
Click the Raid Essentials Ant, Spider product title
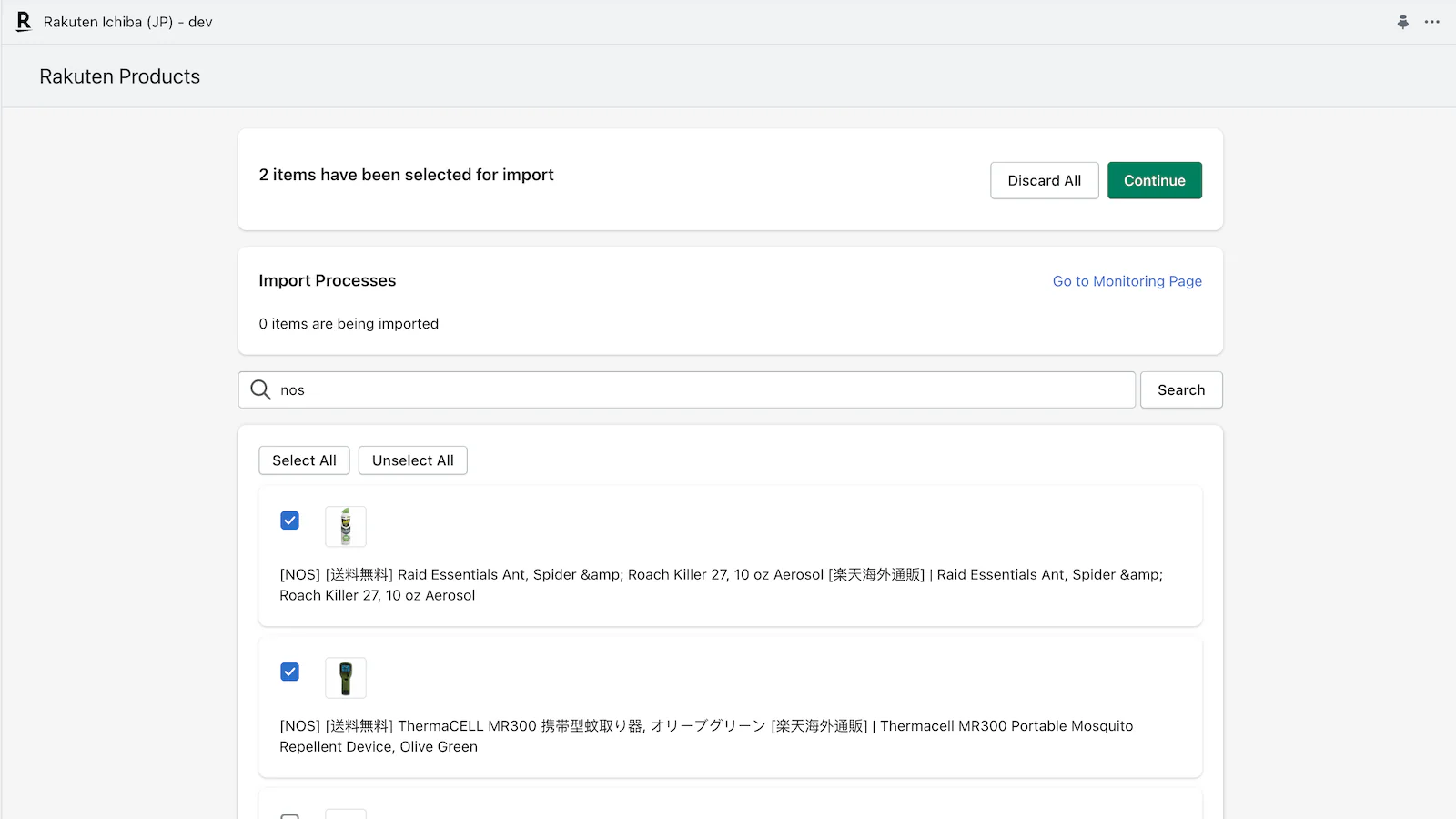pos(721,585)
